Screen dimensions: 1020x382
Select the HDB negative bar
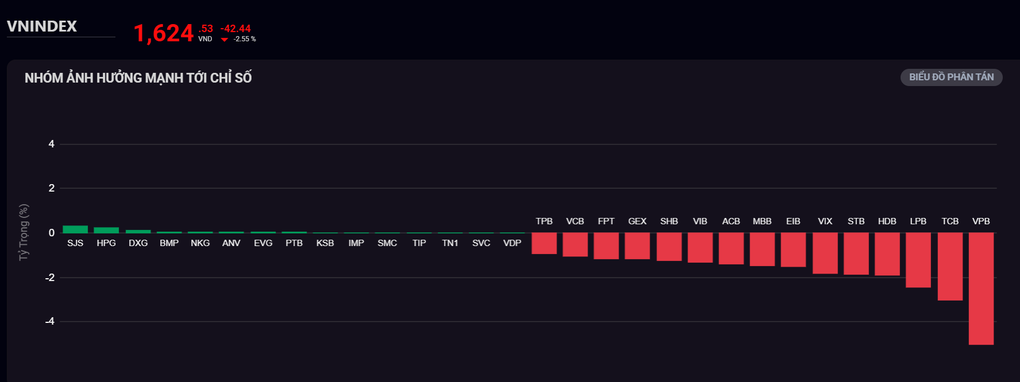[x=887, y=254]
